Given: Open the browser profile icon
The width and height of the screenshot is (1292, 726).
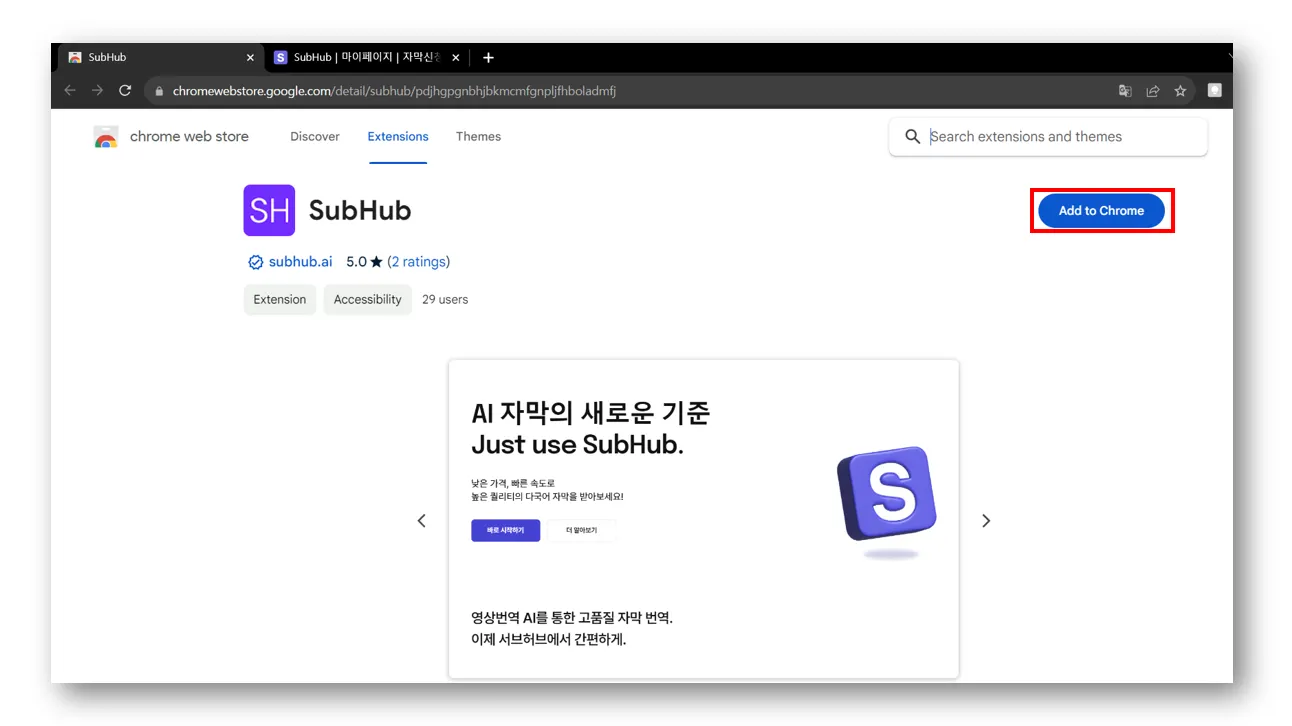Looking at the screenshot, I should point(1215,90).
